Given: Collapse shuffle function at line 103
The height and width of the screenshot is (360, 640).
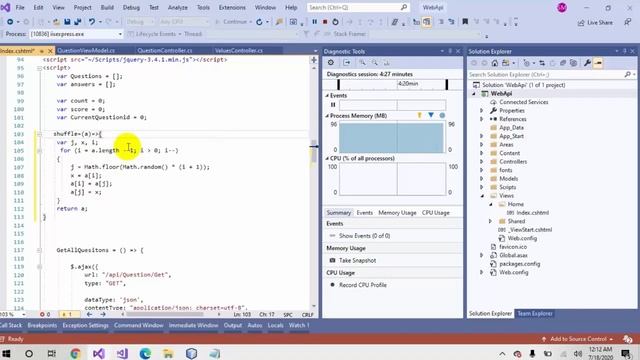Looking at the screenshot, I should click(39, 134).
